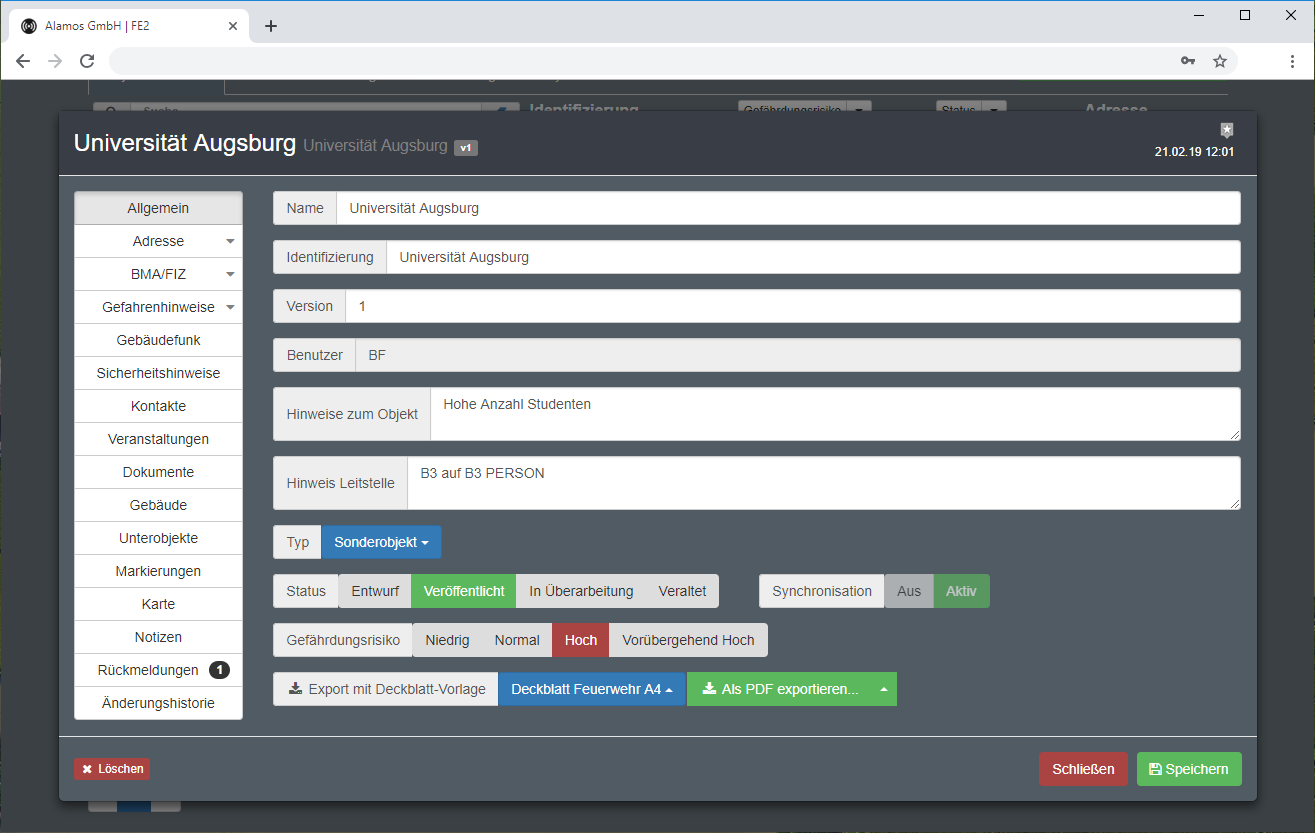Click into the Name field

coord(788,208)
